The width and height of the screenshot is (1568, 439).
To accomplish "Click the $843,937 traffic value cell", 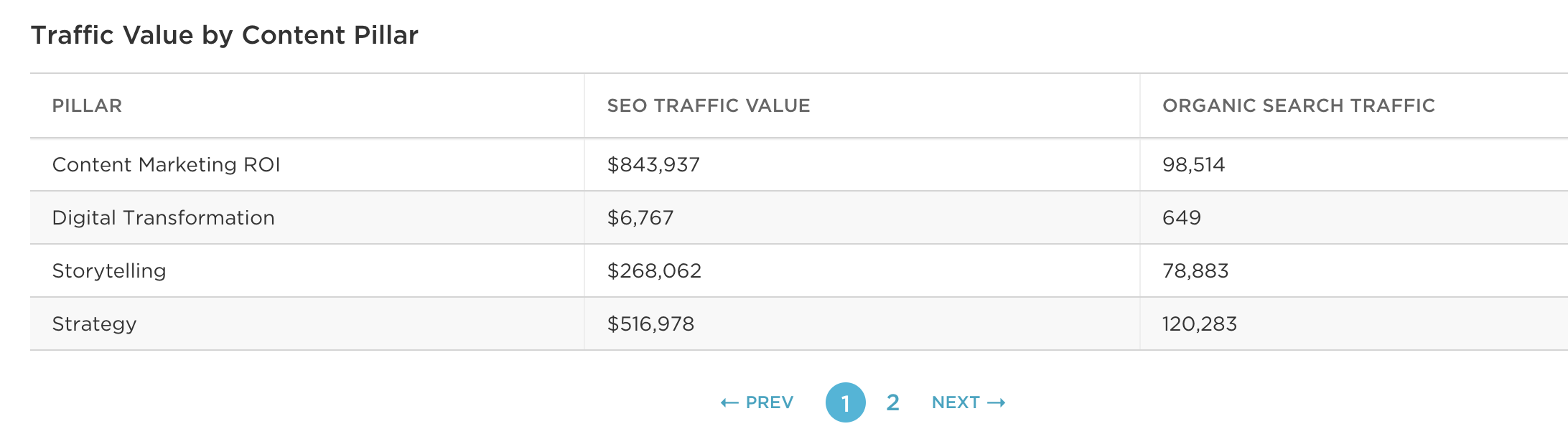I will point(655,164).
